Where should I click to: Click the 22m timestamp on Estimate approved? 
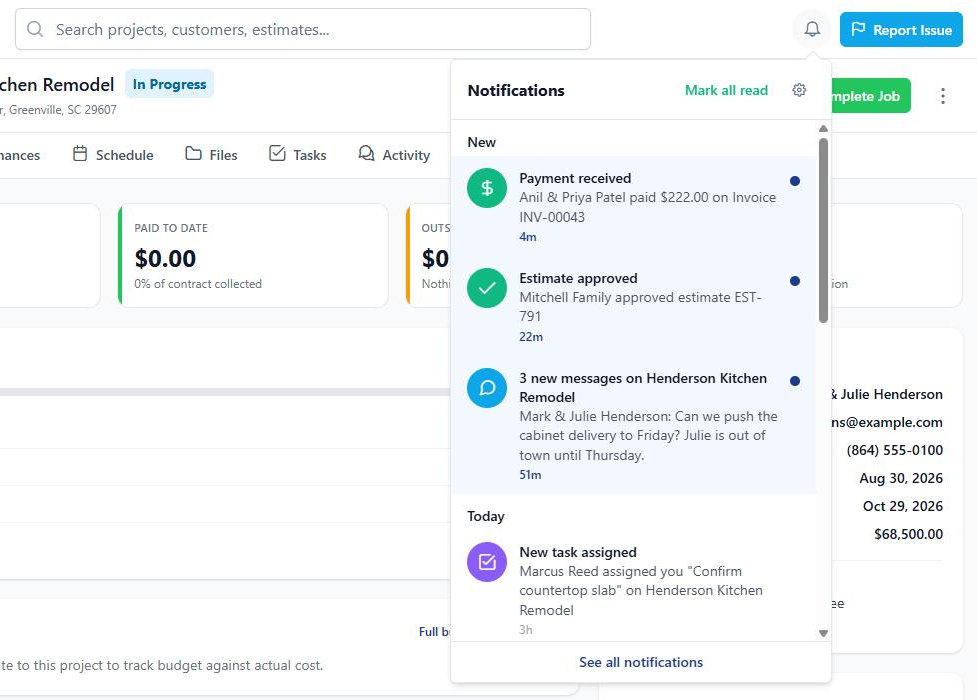(x=531, y=337)
